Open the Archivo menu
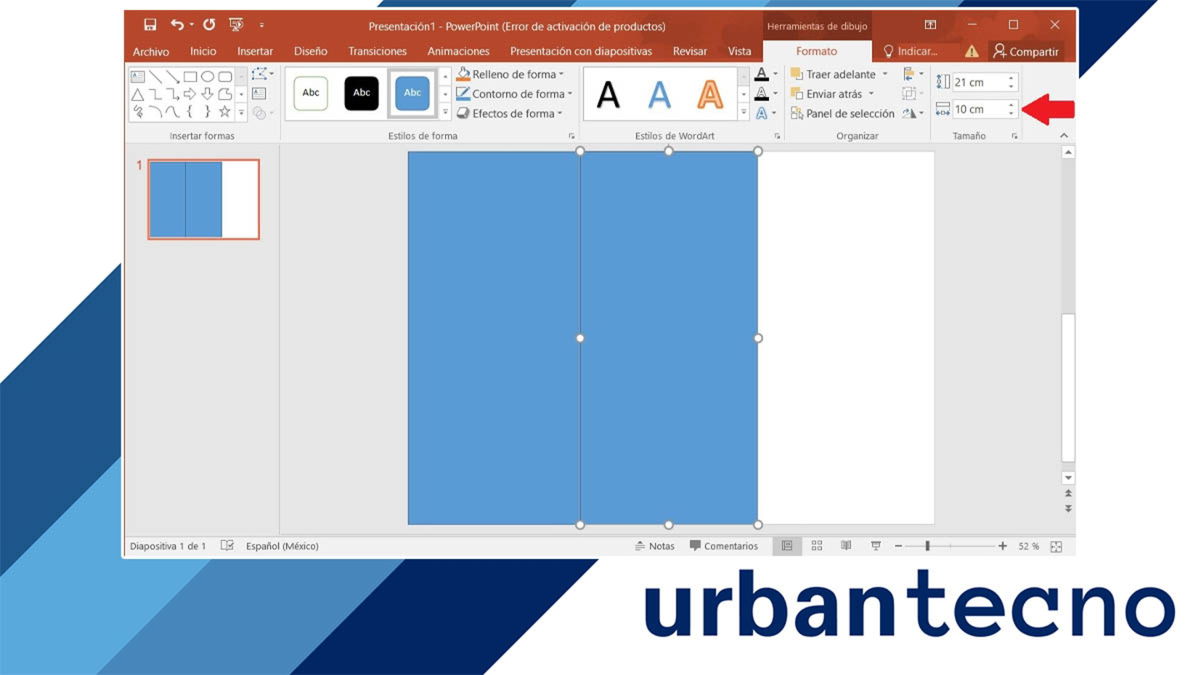1200x675 pixels. tap(151, 51)
